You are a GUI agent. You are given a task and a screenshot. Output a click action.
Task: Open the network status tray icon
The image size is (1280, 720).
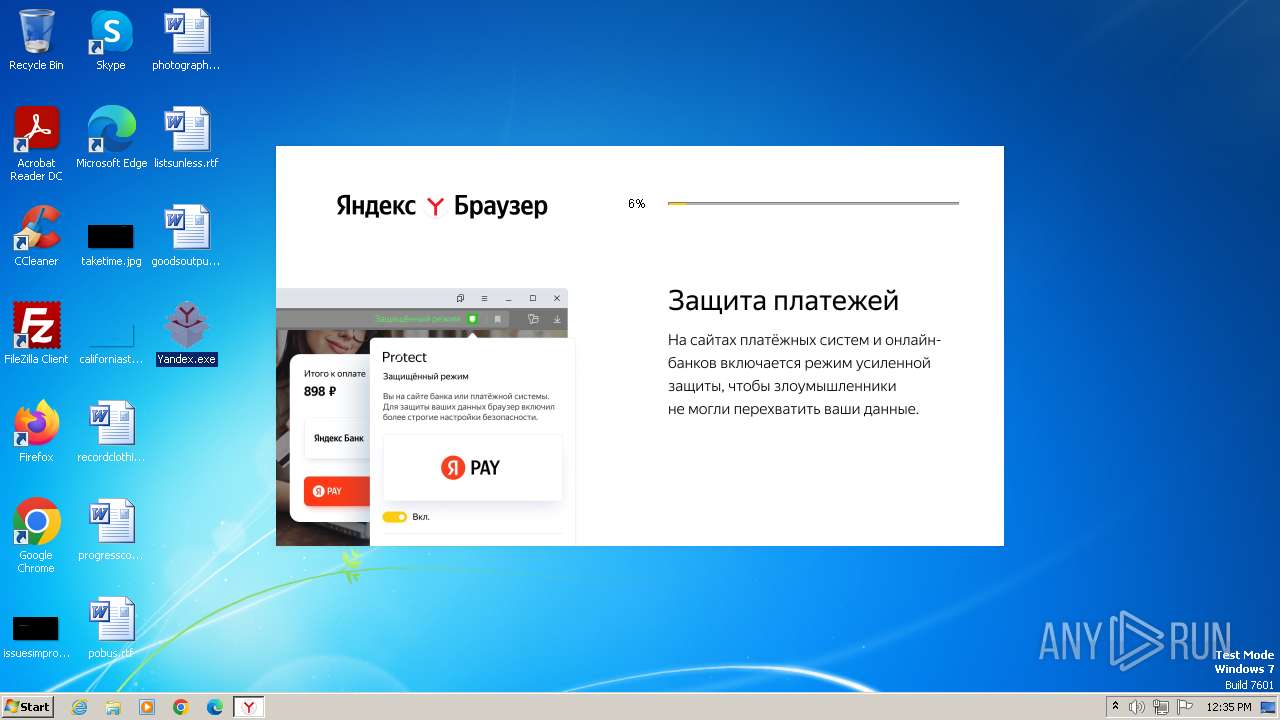[x=1161, y=707]
